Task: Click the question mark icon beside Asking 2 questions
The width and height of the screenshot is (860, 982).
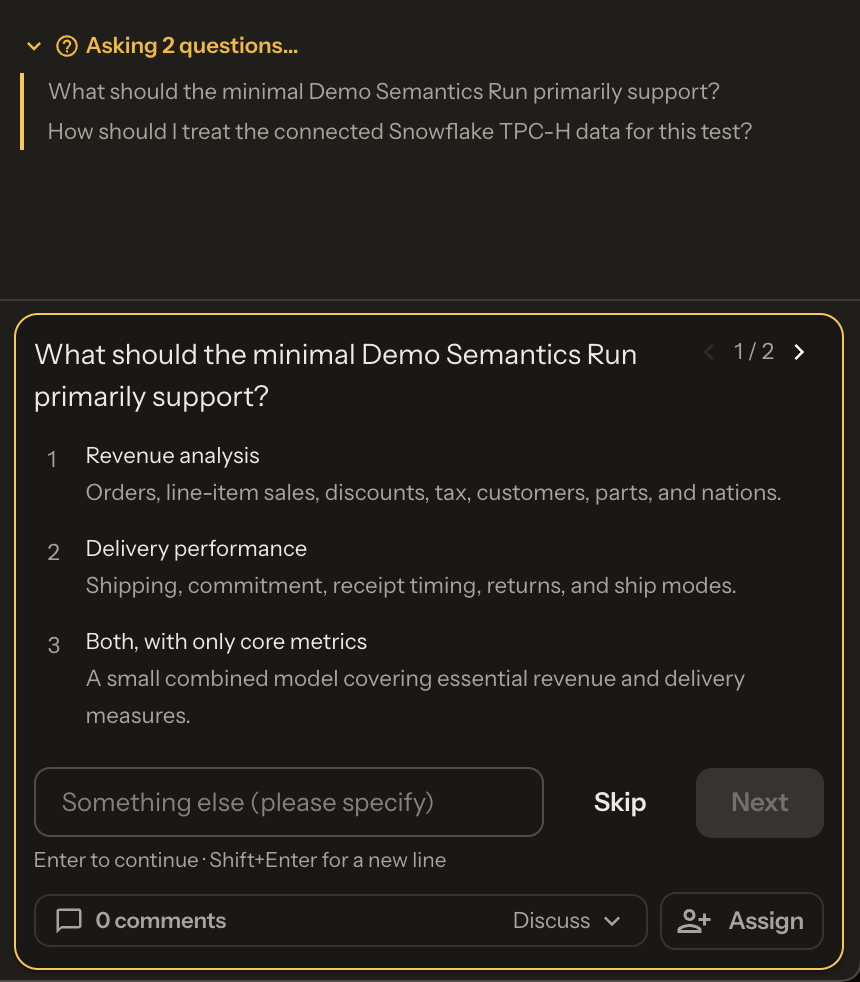Action: pos(67,46)
